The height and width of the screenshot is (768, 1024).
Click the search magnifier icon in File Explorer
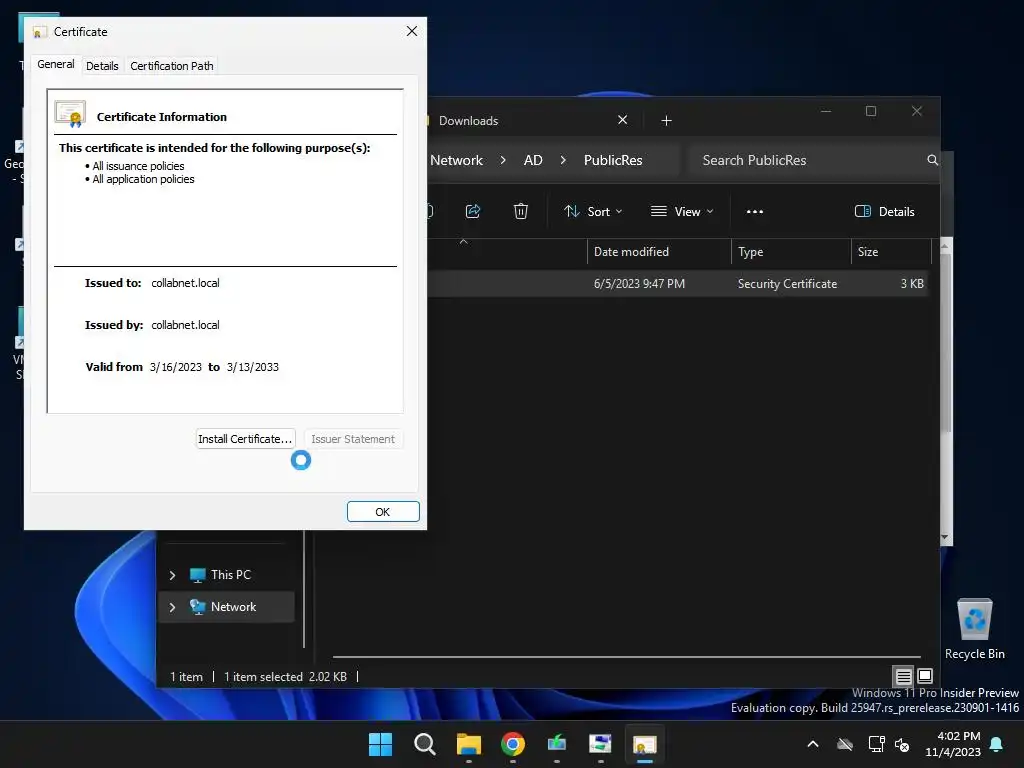933,160
